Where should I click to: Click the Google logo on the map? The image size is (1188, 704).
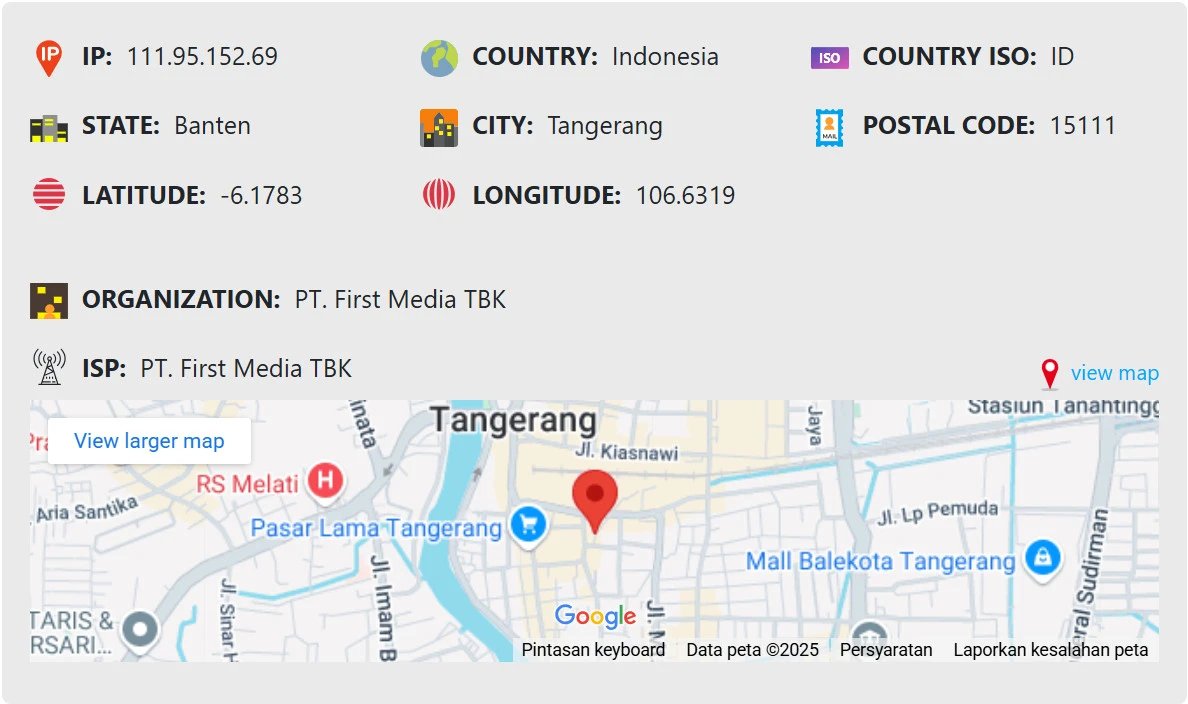[x=595, y=616]
